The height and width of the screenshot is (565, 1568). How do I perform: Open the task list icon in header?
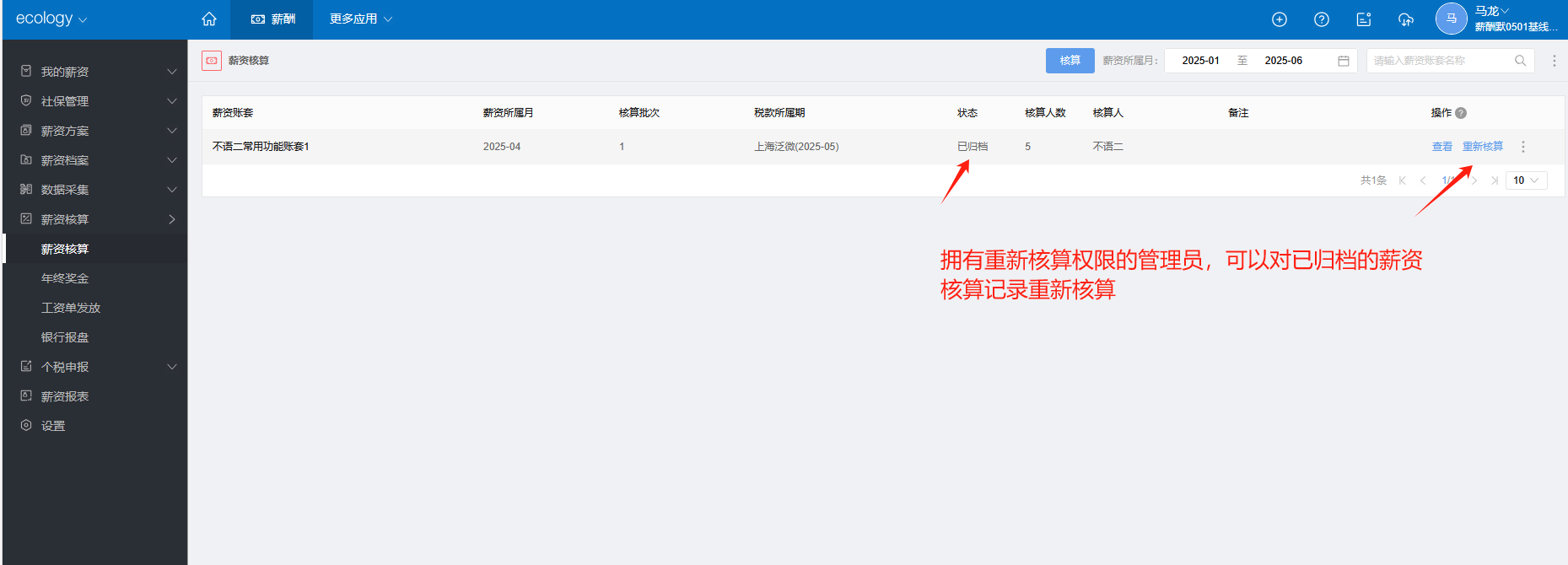pos(1364,19)
